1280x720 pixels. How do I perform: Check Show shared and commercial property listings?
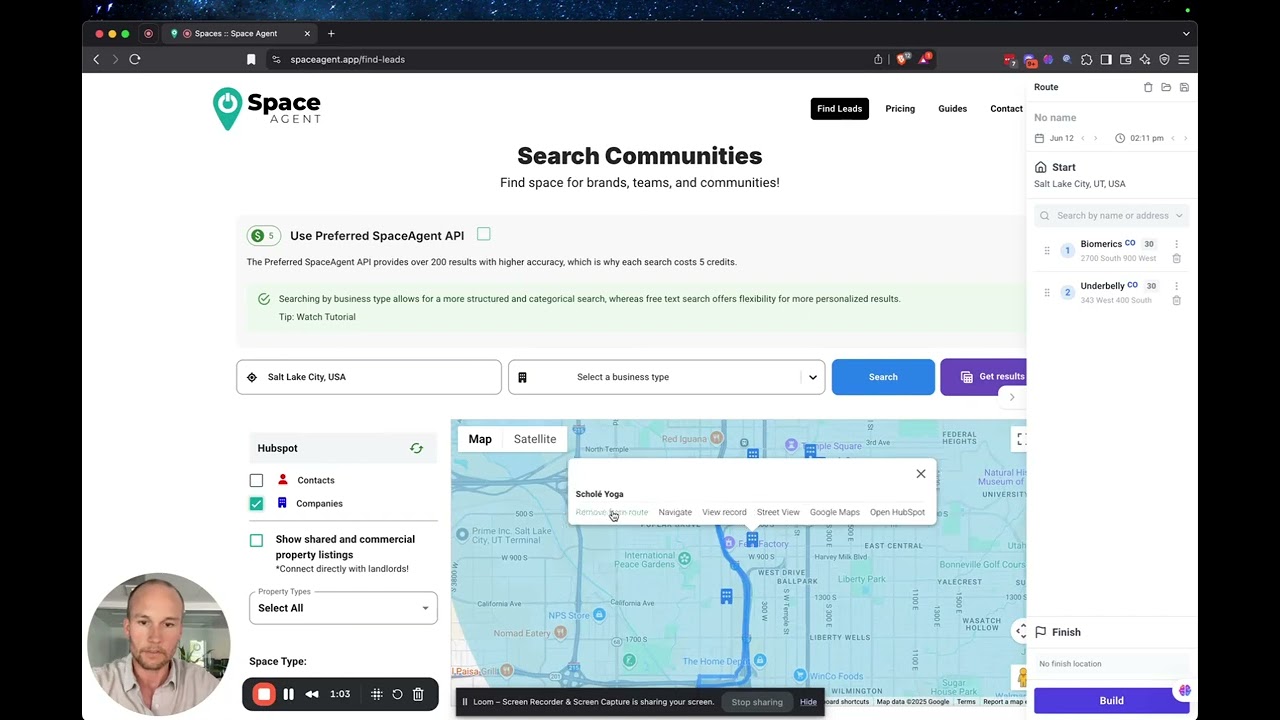[x=256, y=540]
